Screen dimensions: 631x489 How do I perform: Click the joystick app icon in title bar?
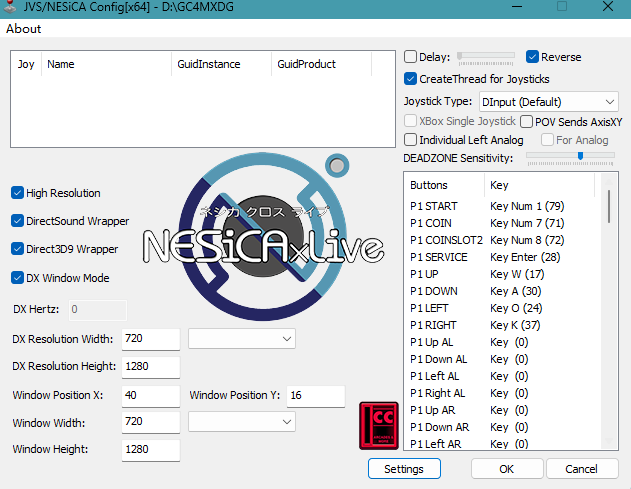pos(10,6)
